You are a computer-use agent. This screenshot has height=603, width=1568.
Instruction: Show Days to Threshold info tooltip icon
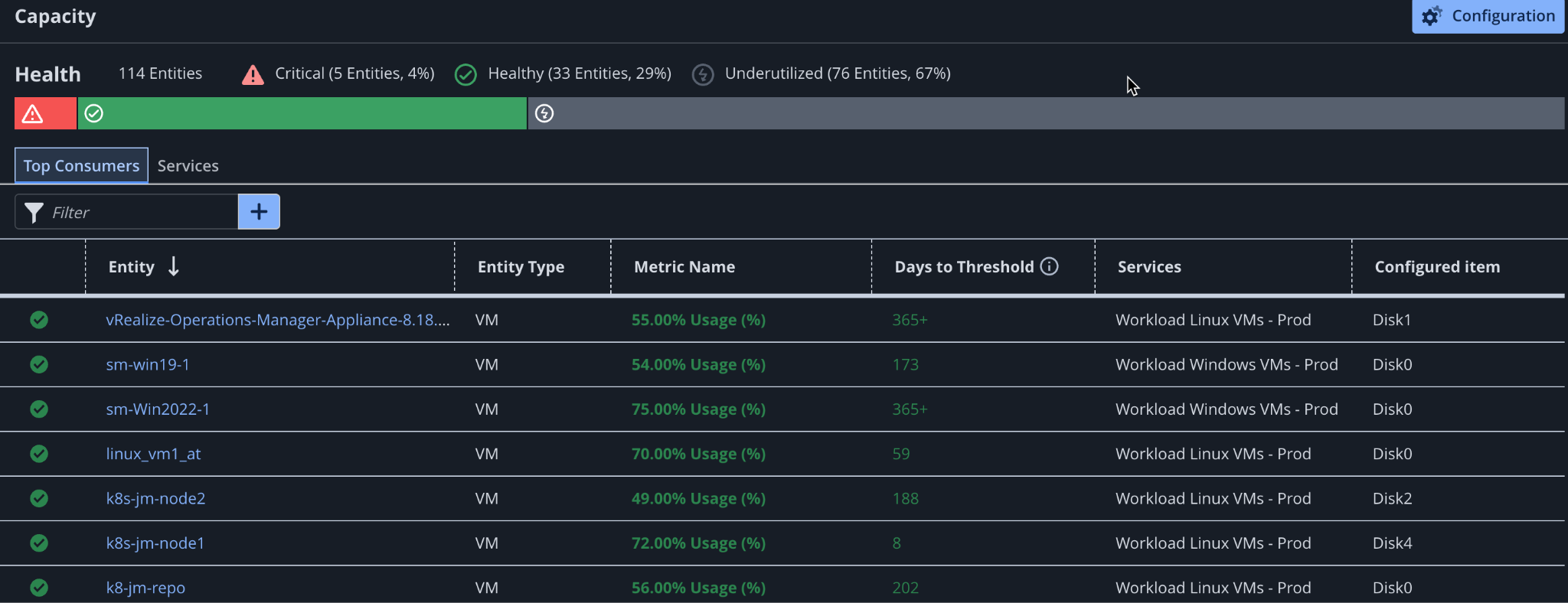tap(1050, 266)
